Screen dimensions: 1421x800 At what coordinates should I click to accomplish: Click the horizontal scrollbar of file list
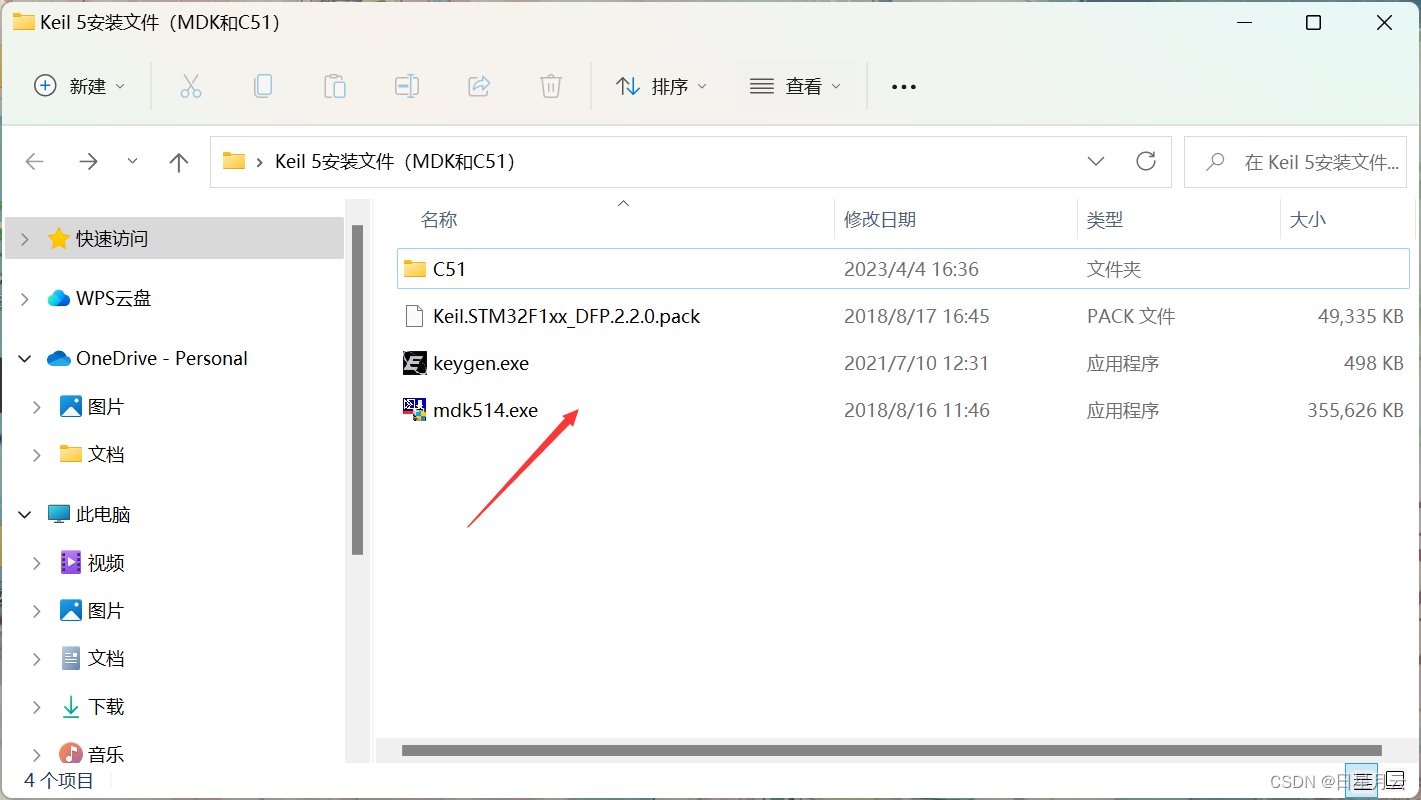[x=891, y=750]
